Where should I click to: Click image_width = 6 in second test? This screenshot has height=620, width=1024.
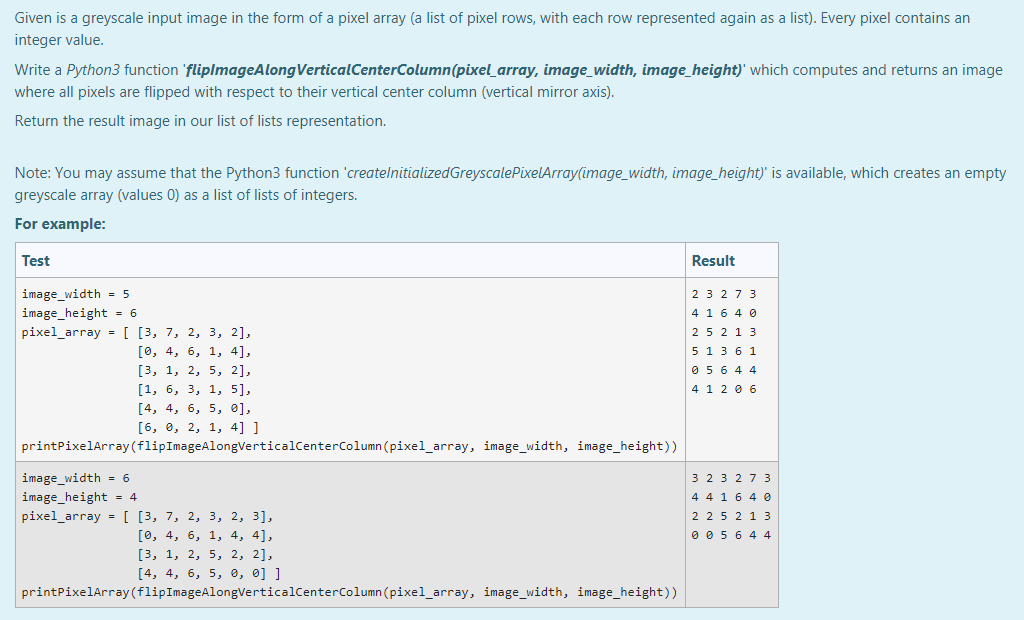pyautogui.click(x=76, y=477)
